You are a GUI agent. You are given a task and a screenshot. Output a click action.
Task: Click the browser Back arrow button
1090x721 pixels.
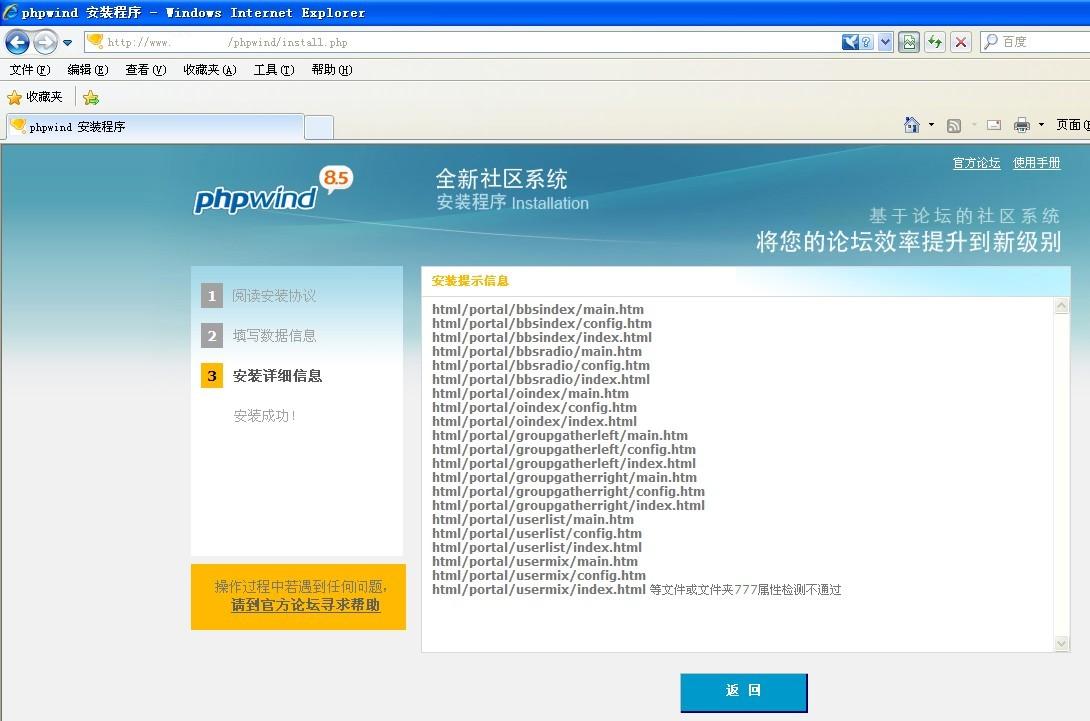(17, 42)
